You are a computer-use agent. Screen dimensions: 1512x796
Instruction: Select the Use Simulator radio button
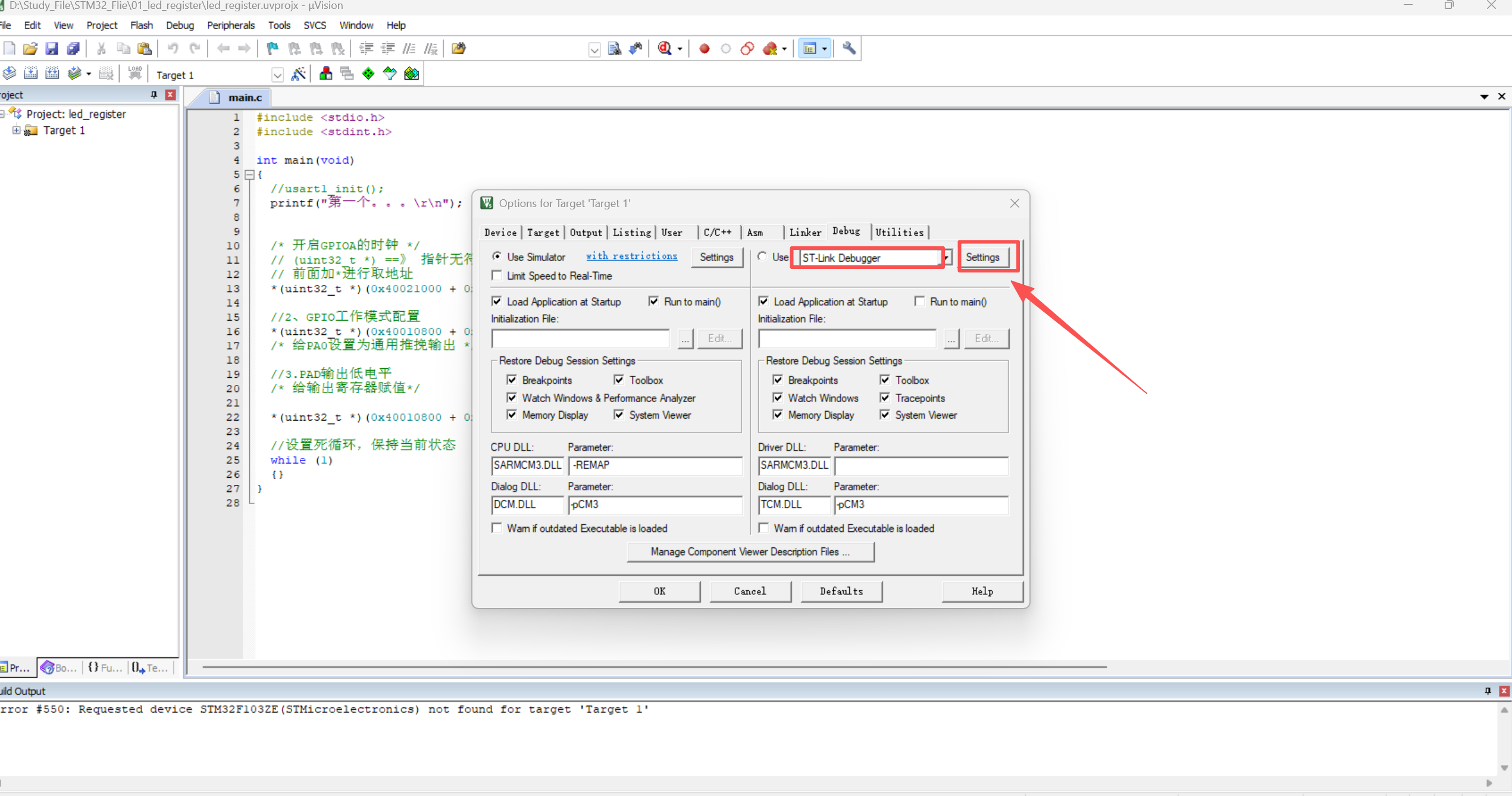click(497, 256)
